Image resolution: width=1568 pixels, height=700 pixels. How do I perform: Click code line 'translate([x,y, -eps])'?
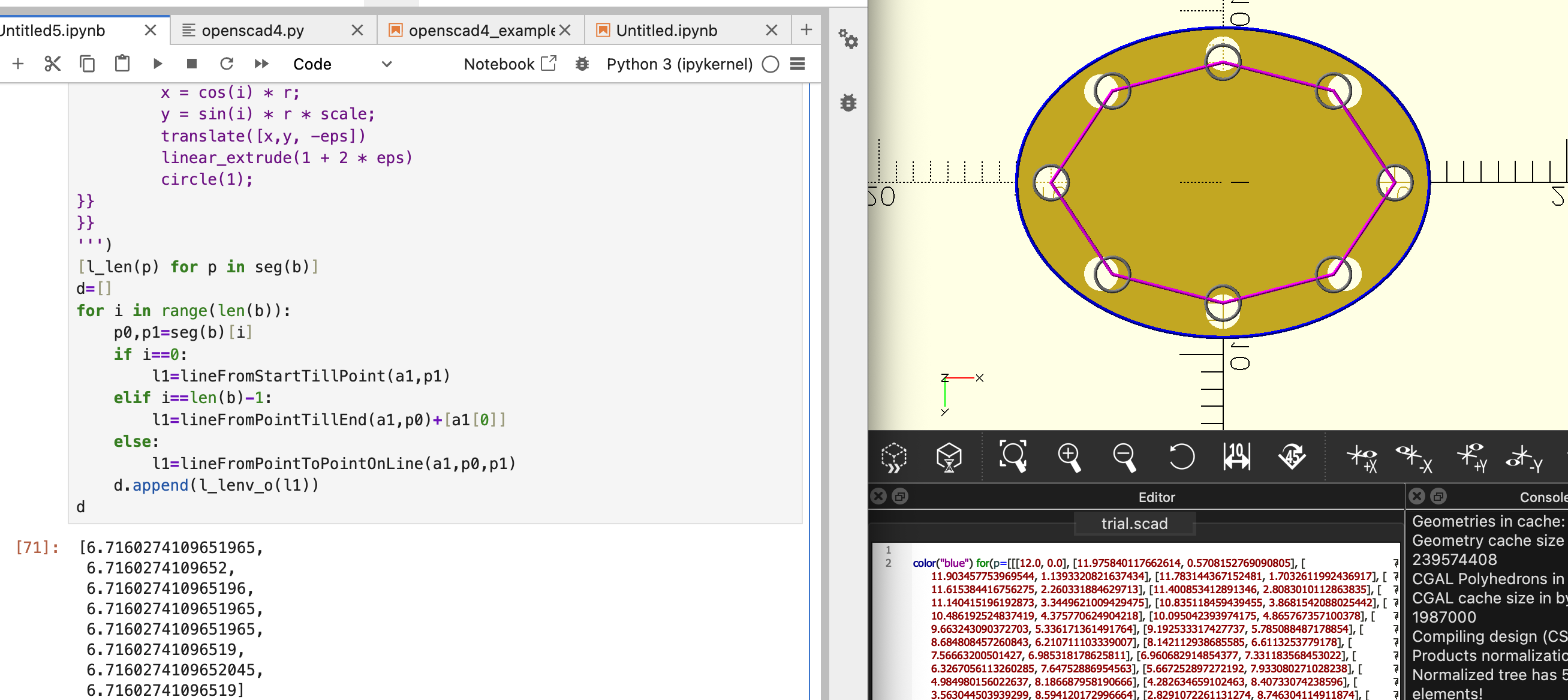point(263,136)
